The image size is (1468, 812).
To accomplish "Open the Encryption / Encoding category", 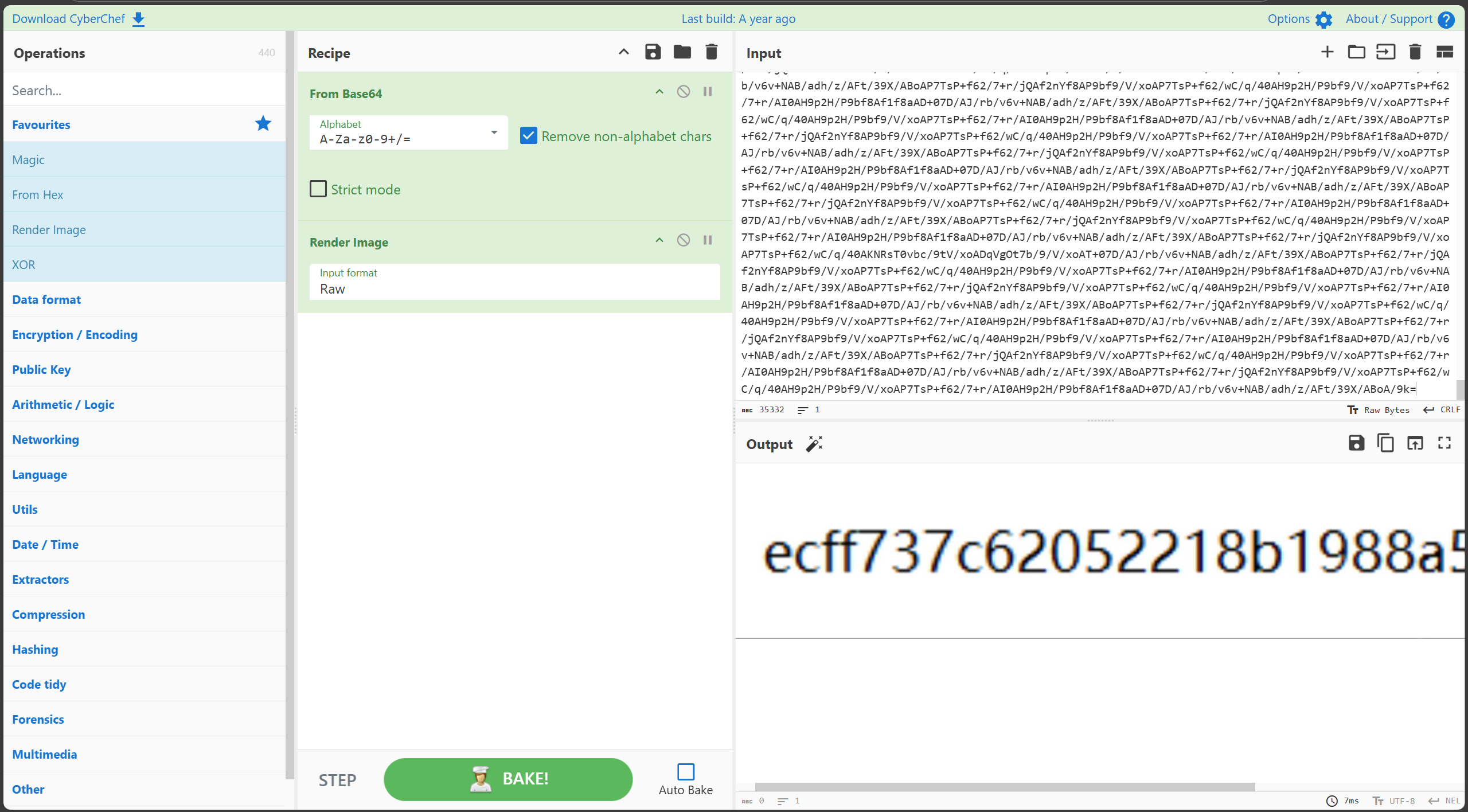I will 75,334.
